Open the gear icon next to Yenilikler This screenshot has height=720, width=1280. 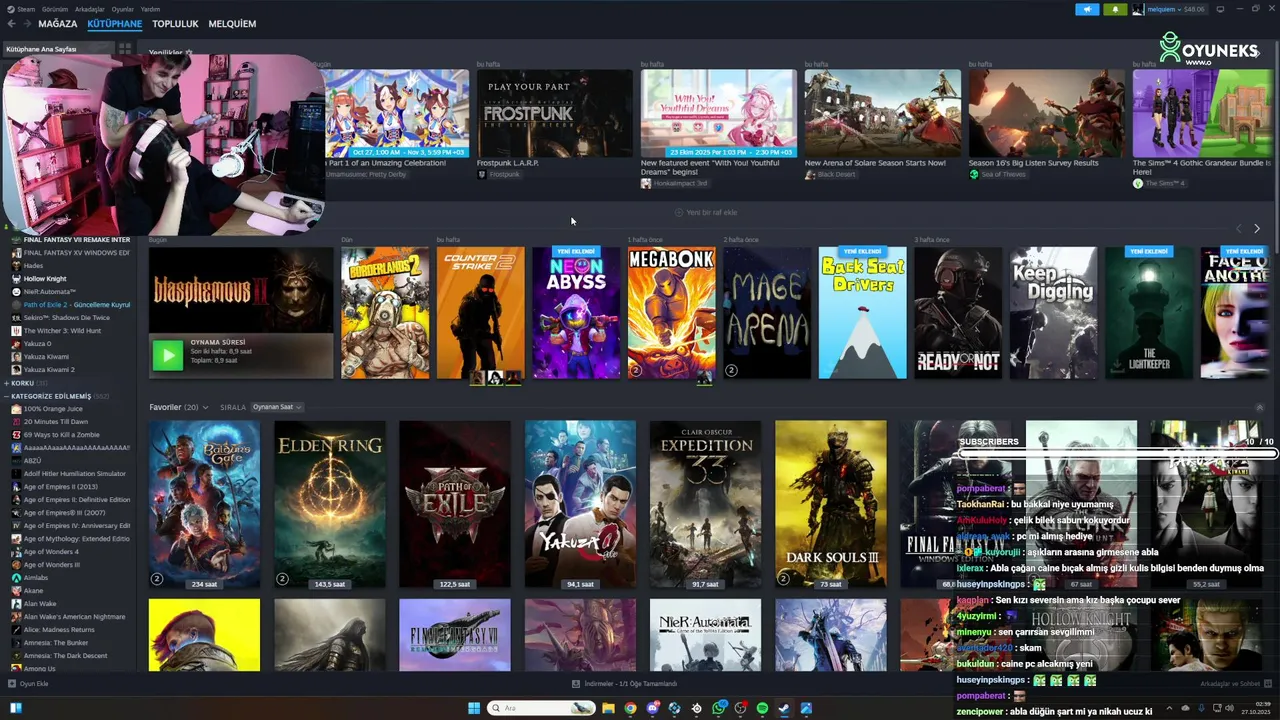(190, 52)
